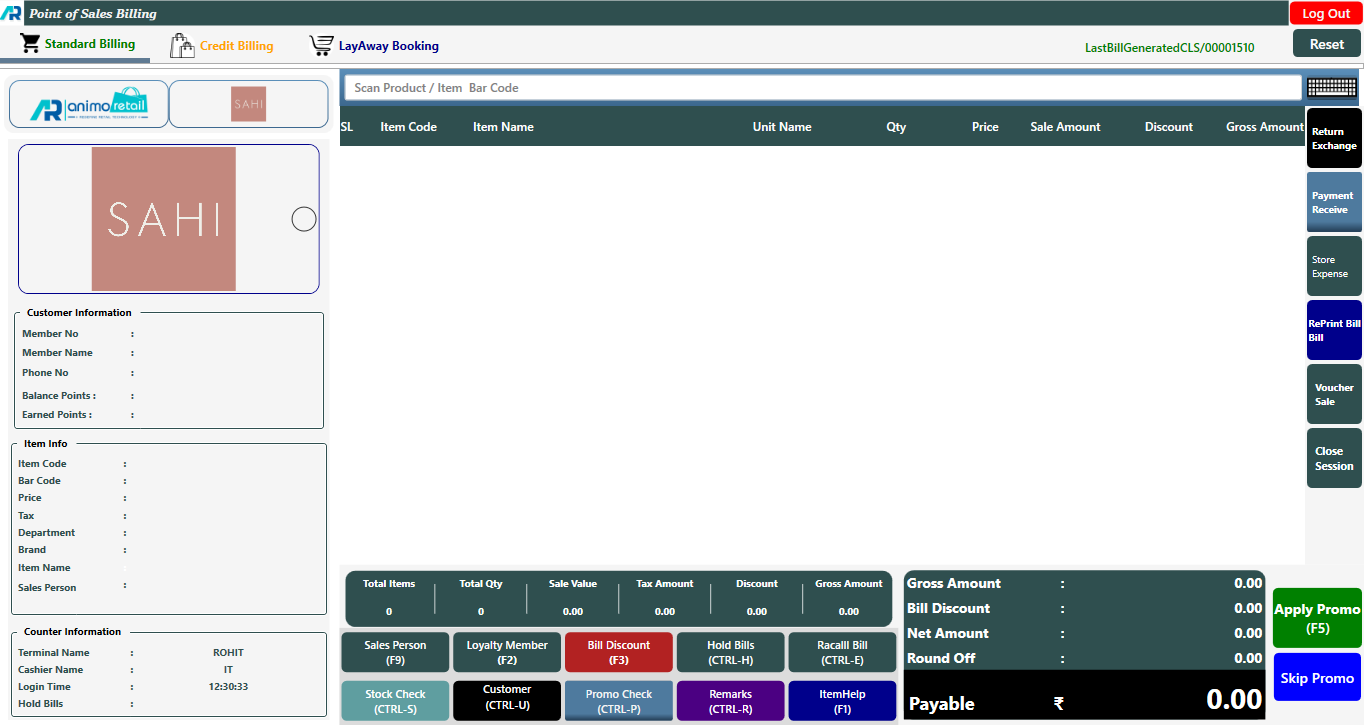This screenshot has width=1364, height=725.
Task: Open the Credit Billing tab
Action: 222,46
